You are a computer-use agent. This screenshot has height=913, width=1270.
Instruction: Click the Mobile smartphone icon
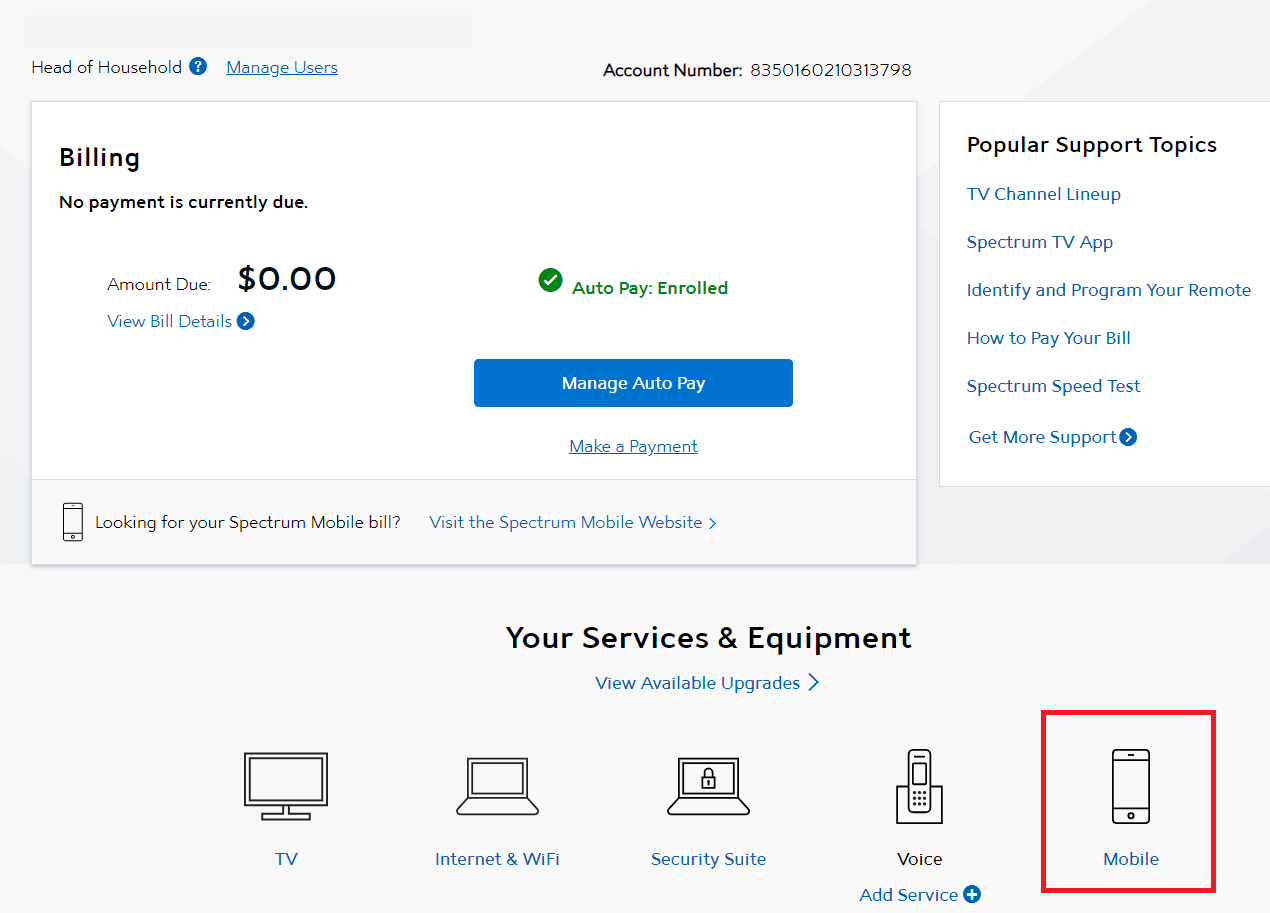(1131, 786)
